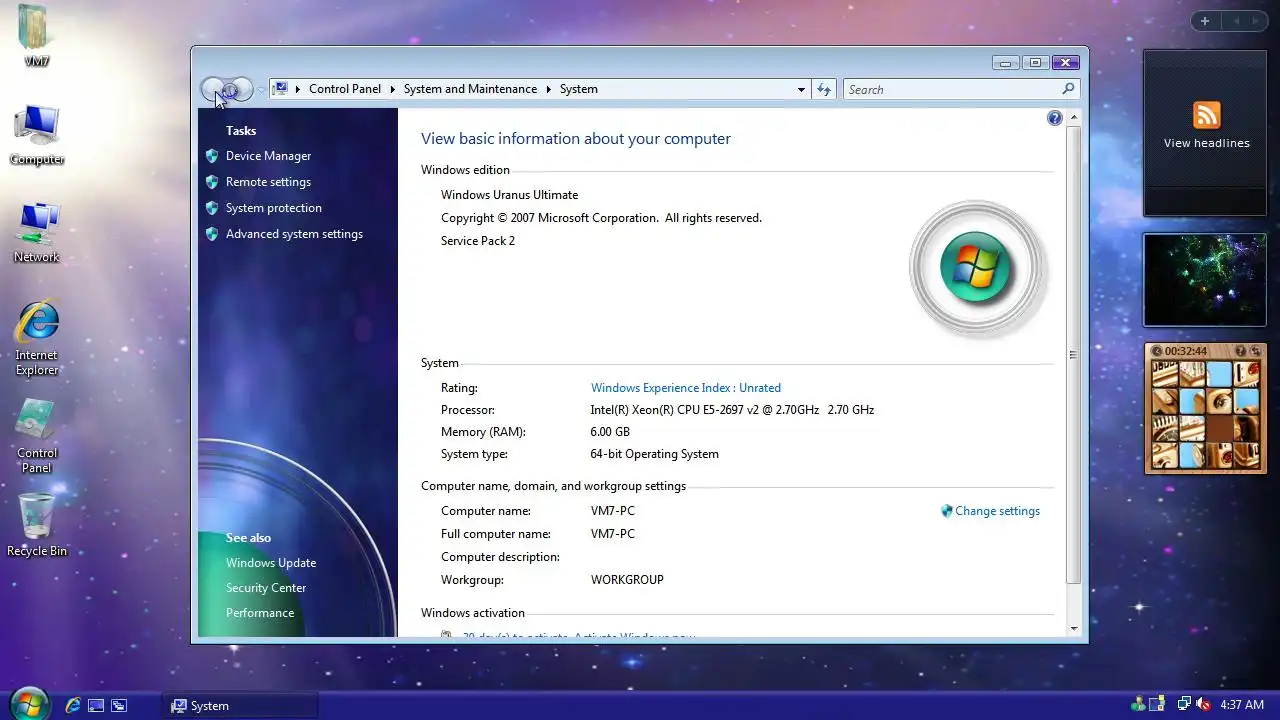Click the address bar location icon

click(281, 89)
